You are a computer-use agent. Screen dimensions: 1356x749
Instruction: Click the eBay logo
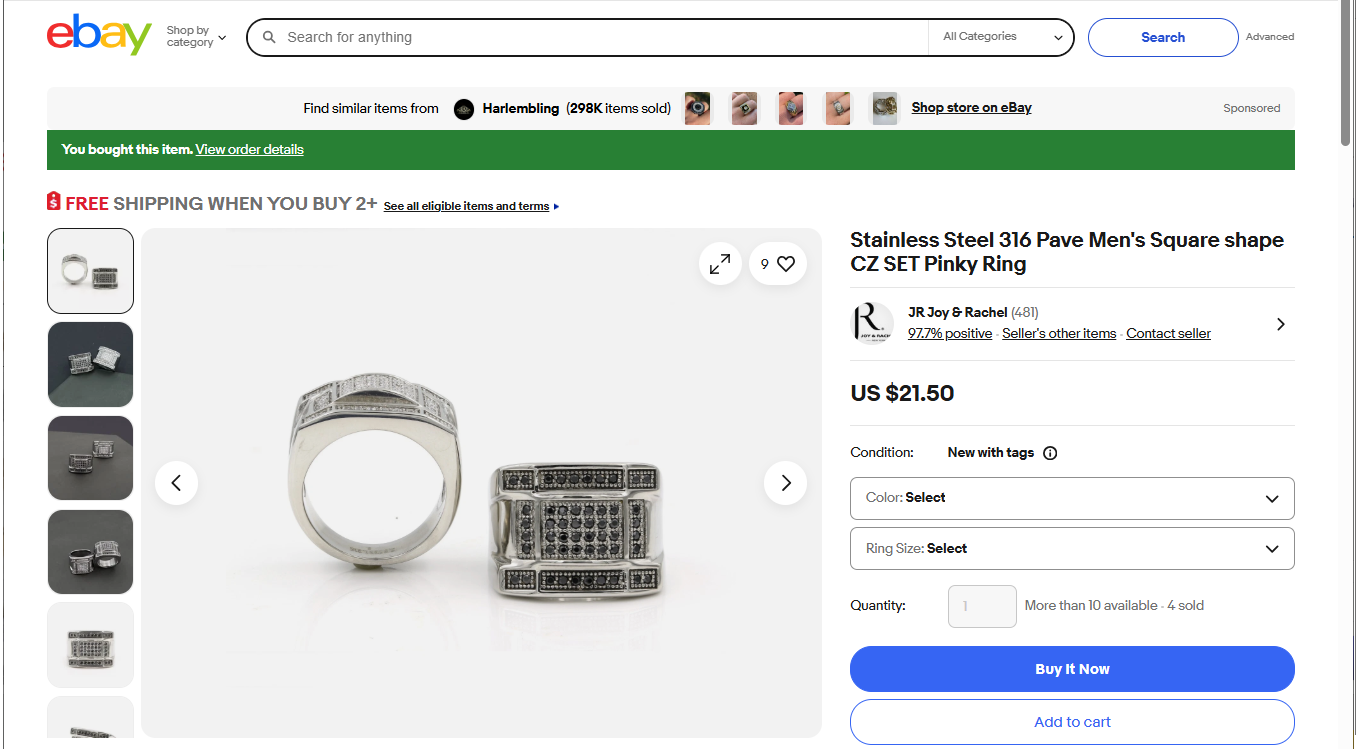click(x=99, y=36)
